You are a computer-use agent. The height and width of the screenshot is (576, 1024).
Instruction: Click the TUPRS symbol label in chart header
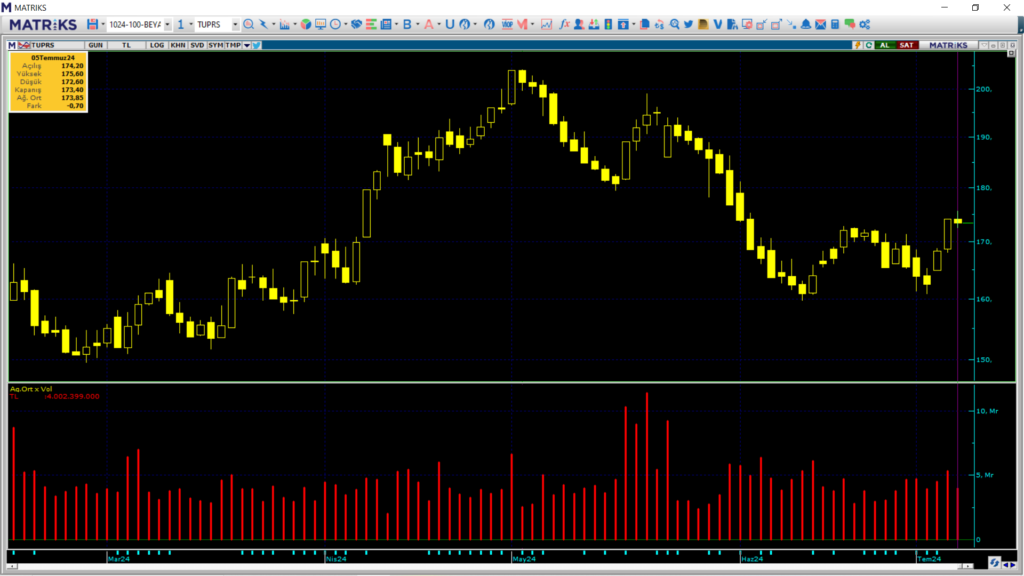pyautogui.click(x=43, y=45)
